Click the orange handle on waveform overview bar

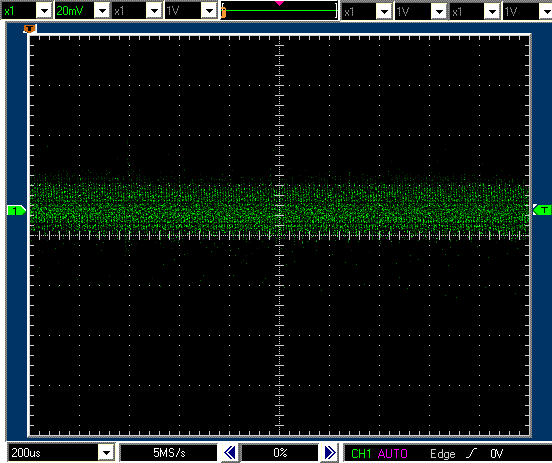[223, 13]
